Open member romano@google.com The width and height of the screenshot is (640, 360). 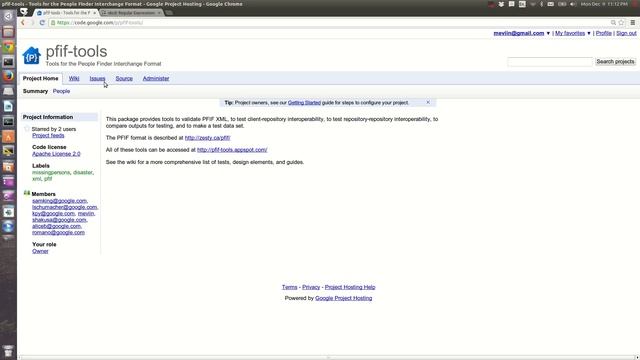58,233
